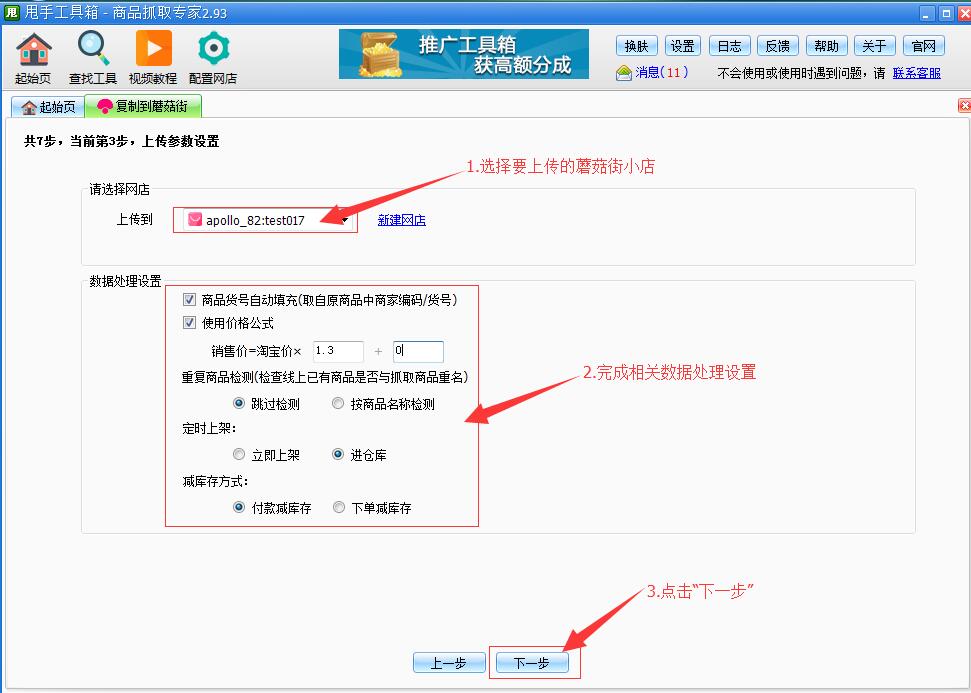The width and height of the screenshot is (971, 693).
Task: Select 付款减库存 radio button
Action: [x=239, y=508]
